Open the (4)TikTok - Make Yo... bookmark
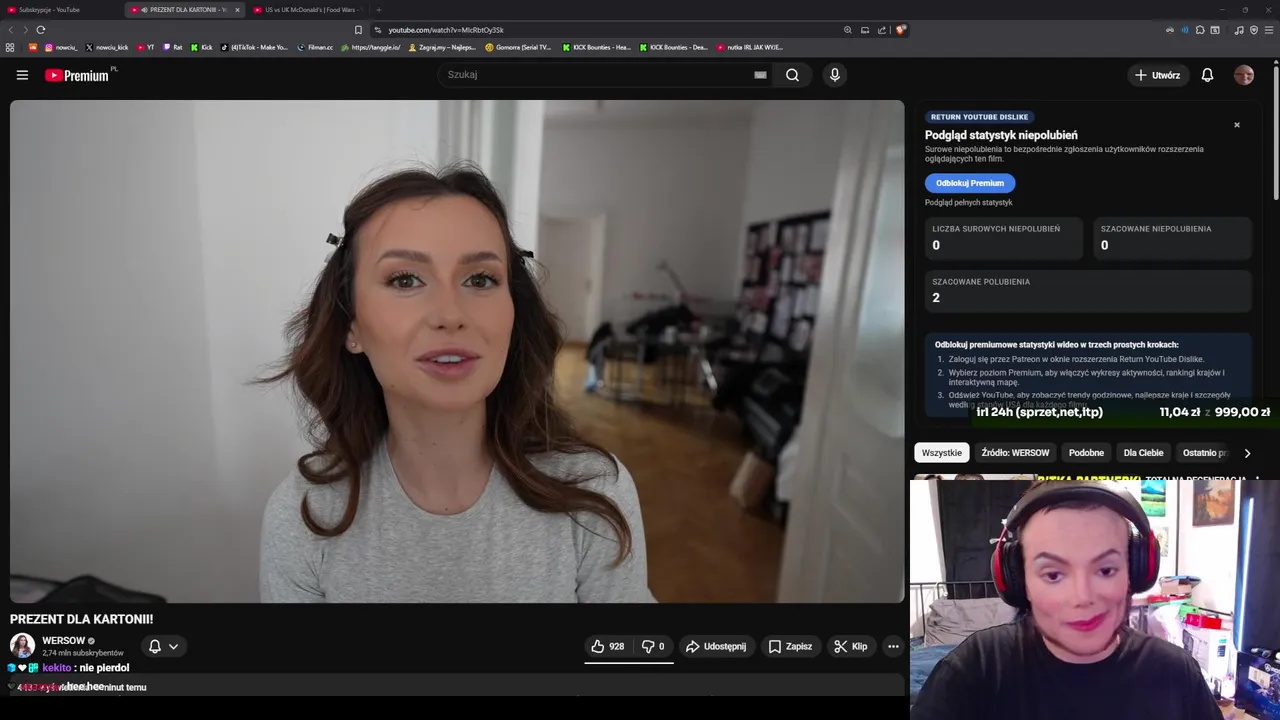1280x720 pixels. pos(254,47)
